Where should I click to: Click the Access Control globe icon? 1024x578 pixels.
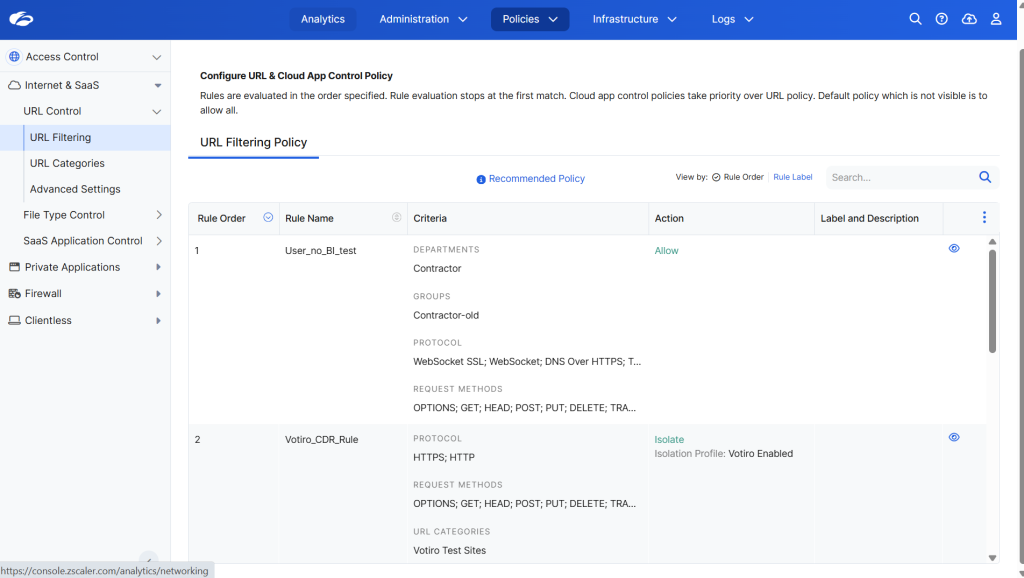pyautogui.click(x=14, y=57)
